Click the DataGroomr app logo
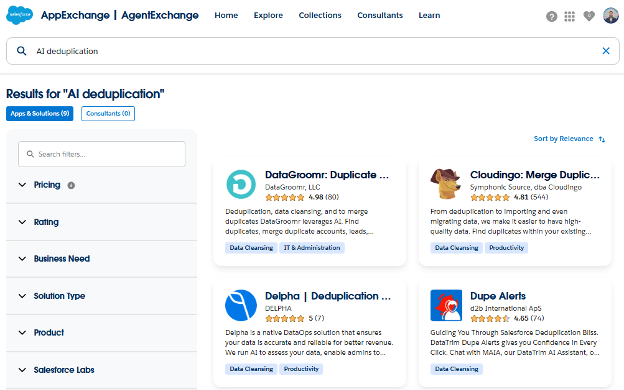This screenshot has width=624, height=390. 241,184
